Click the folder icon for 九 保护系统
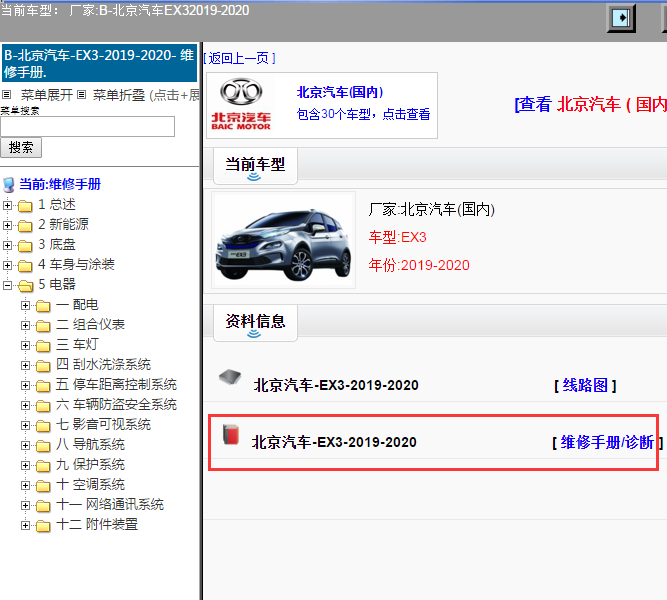667x600 pixels. [x=43, y=466]
